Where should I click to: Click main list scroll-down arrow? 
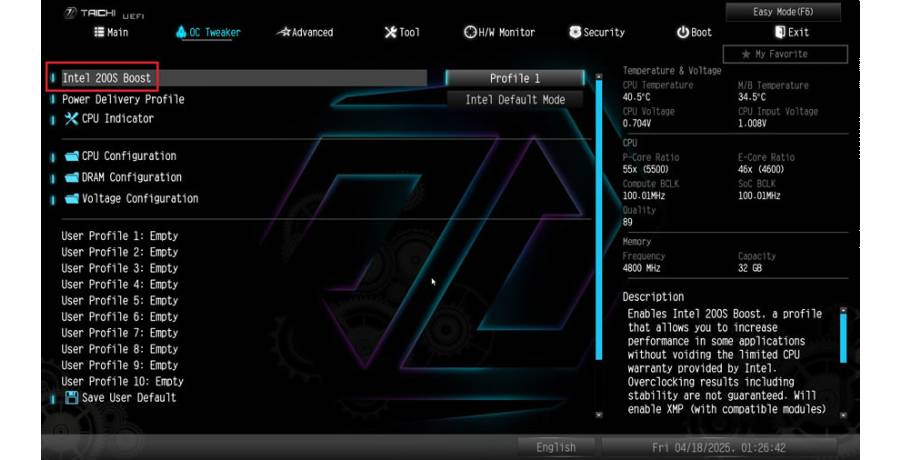pos(599,415)
